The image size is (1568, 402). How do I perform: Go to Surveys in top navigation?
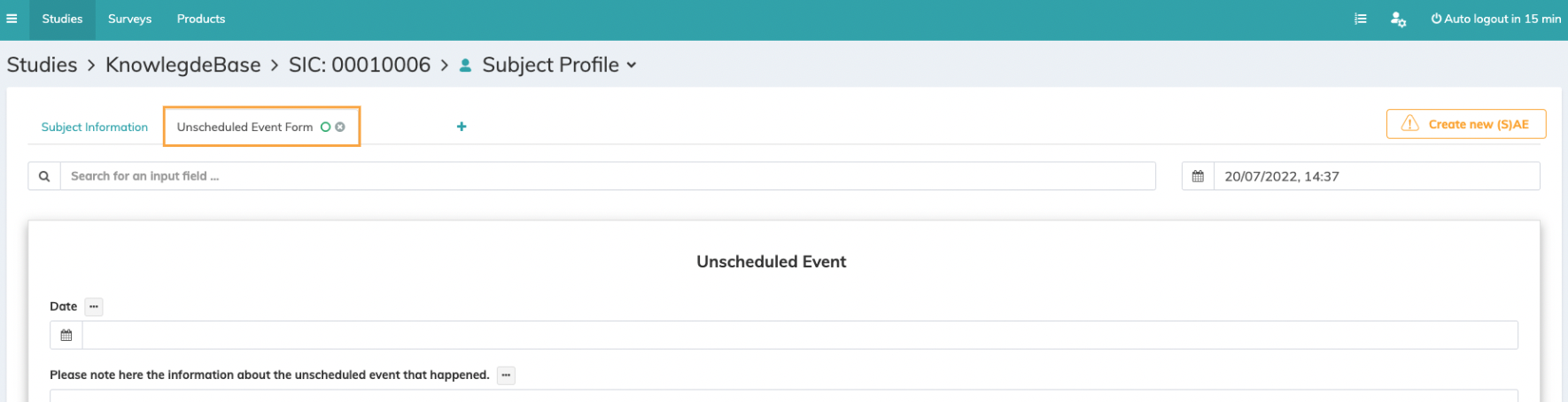pyautogui.click(x=129, y=19)
